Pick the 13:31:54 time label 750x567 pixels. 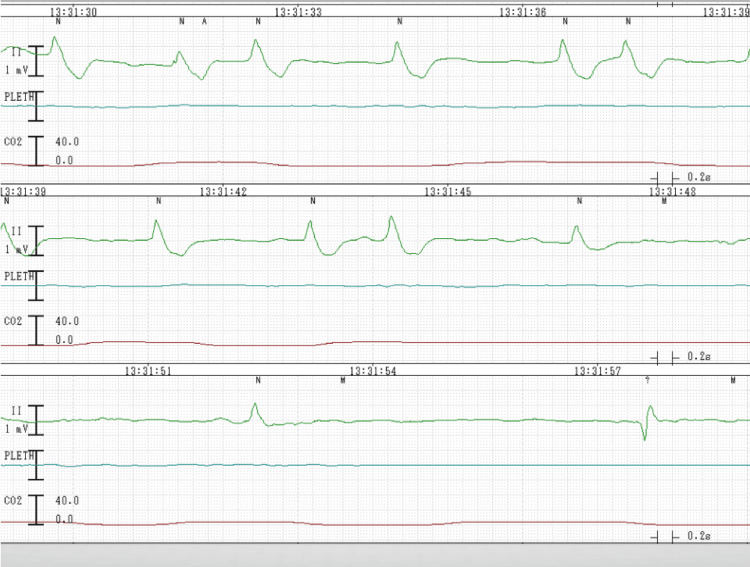pyautogui.click(x=373, y=371)
